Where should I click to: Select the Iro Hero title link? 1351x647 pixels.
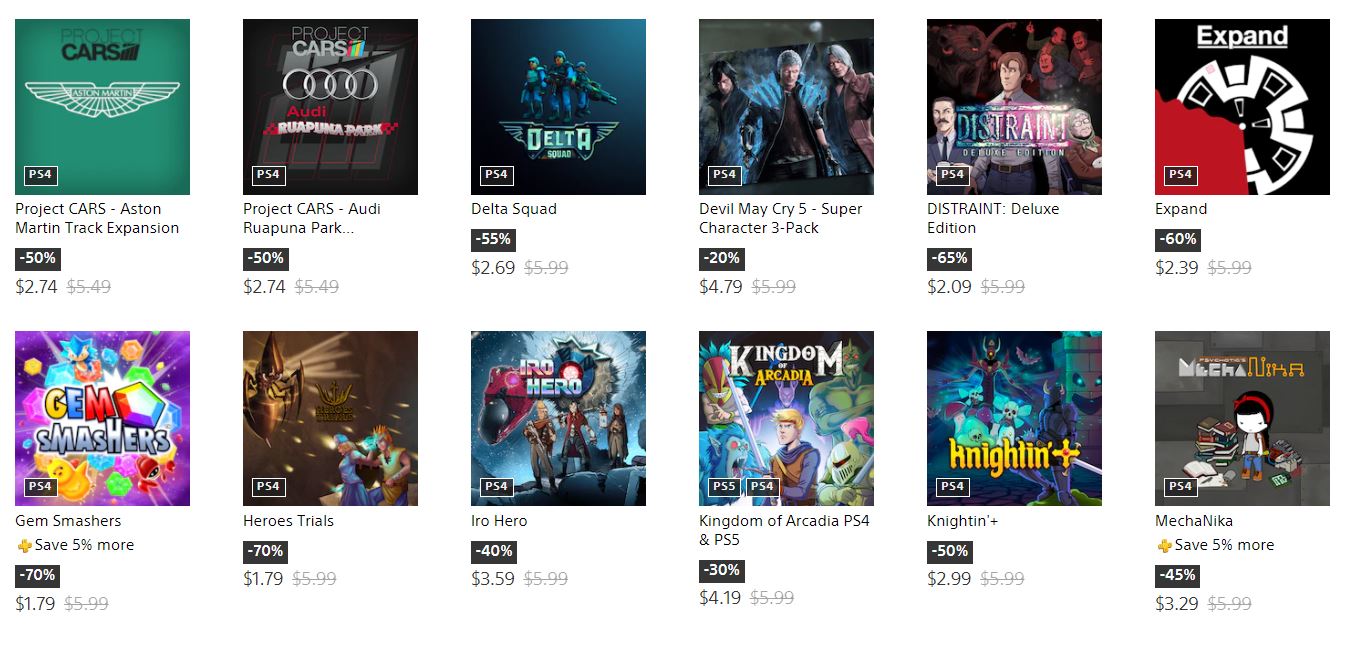pos(499,521)
